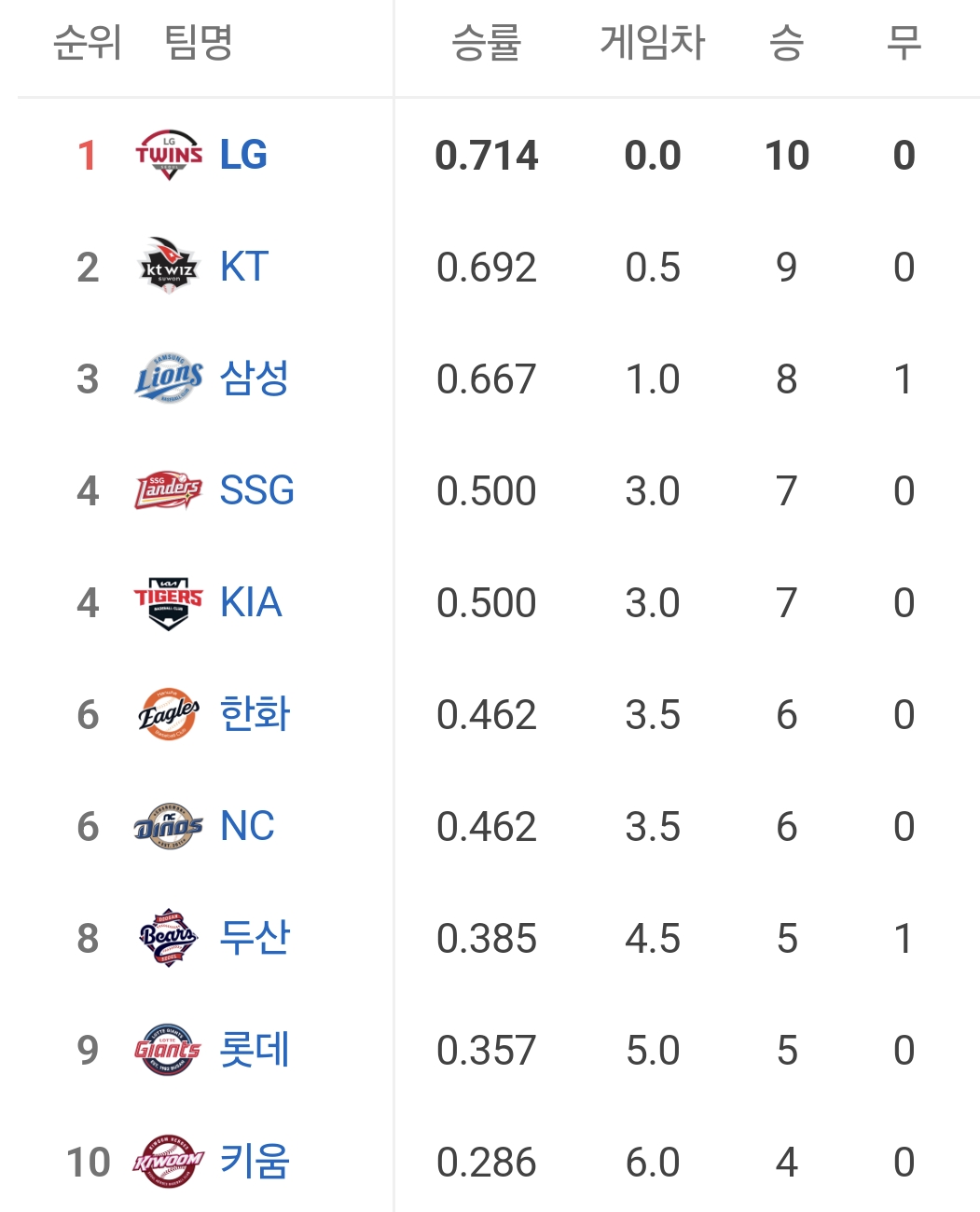
Task: Click the KIA Tigers team logo
Action: (x=169, y=603)
